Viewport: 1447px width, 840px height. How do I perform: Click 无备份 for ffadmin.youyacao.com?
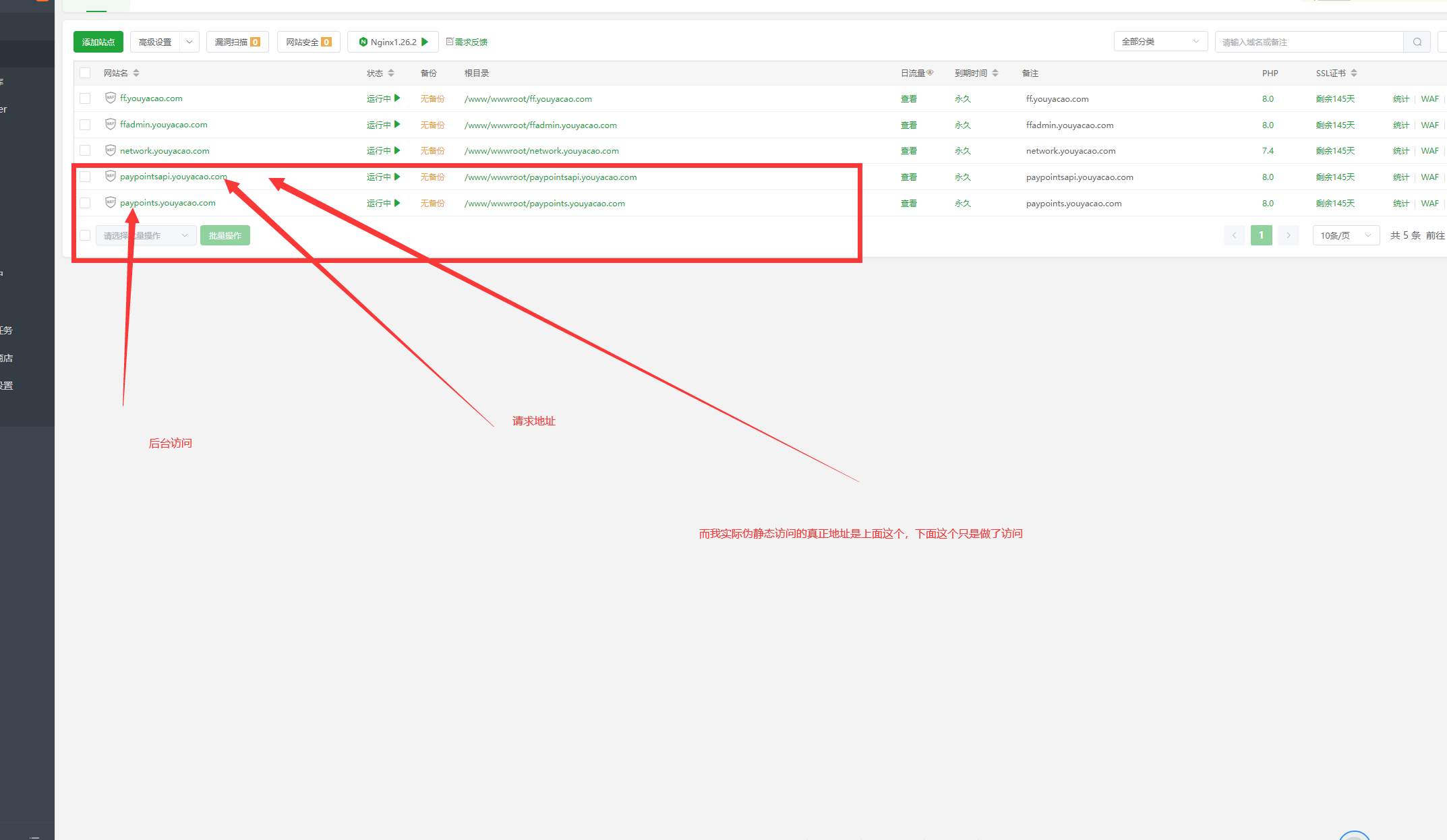point(432,125)
